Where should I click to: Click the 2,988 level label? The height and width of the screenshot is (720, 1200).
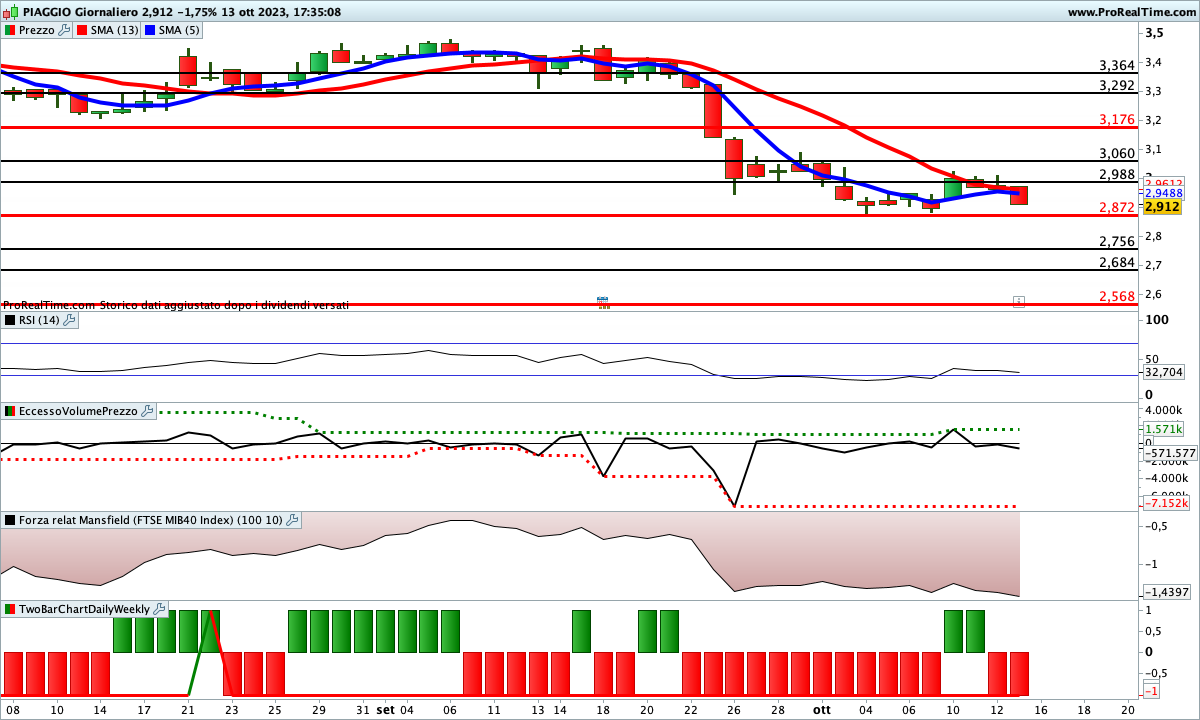[x=1117, y=175]
